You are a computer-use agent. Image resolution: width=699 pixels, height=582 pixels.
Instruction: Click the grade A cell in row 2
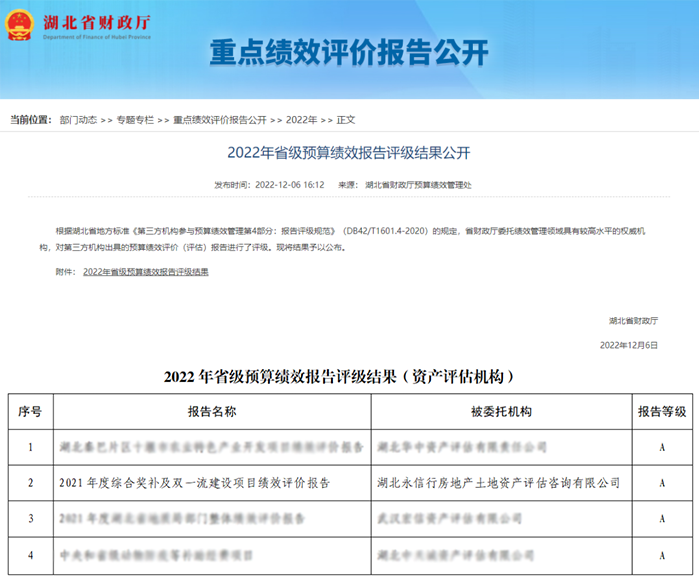[662, 483]
